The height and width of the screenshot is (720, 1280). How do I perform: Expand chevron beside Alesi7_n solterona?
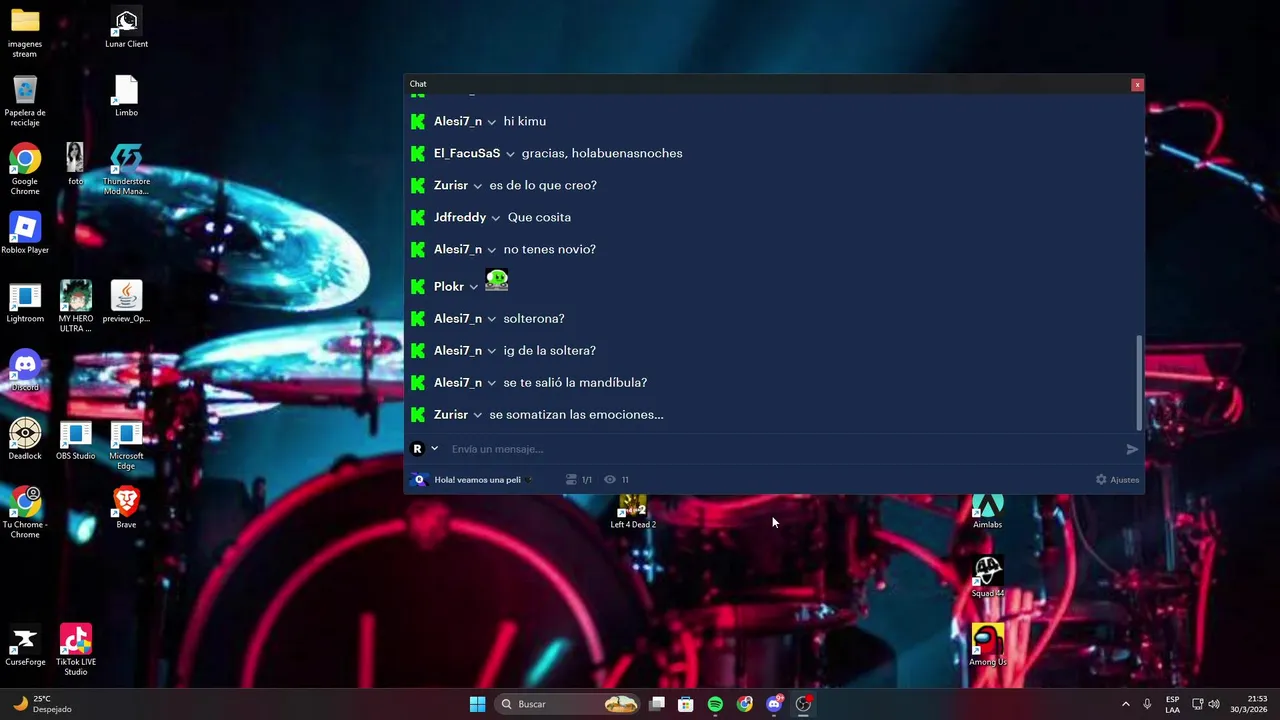click(x=491, y=319)
